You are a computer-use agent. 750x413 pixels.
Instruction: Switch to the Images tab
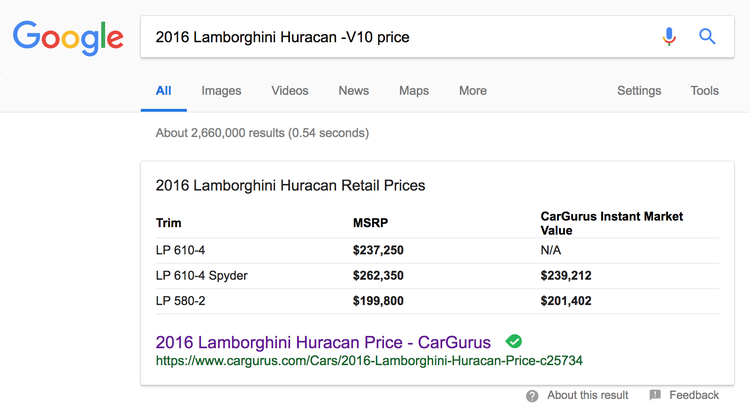click(x=221, y=90)
